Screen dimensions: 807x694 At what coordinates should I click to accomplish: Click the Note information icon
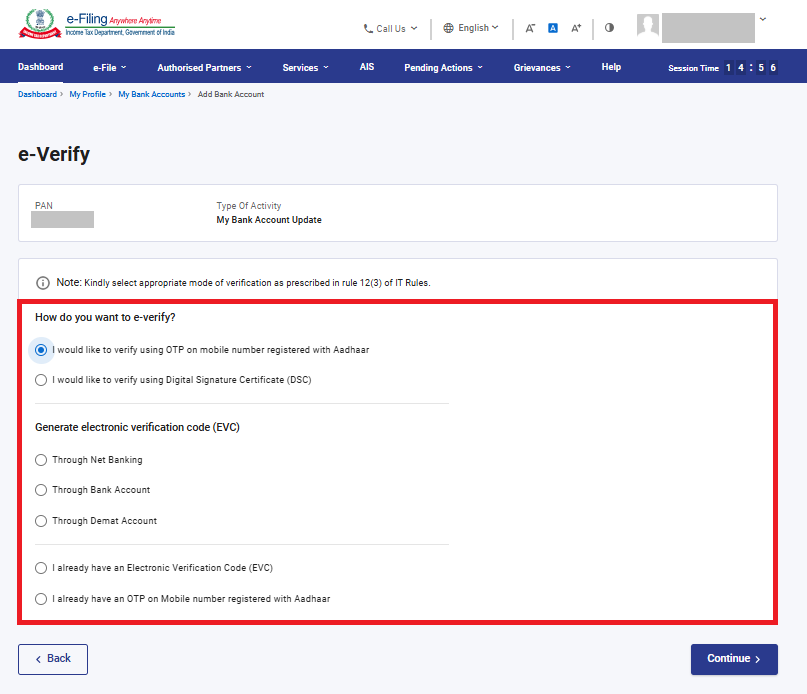[43, 283]
